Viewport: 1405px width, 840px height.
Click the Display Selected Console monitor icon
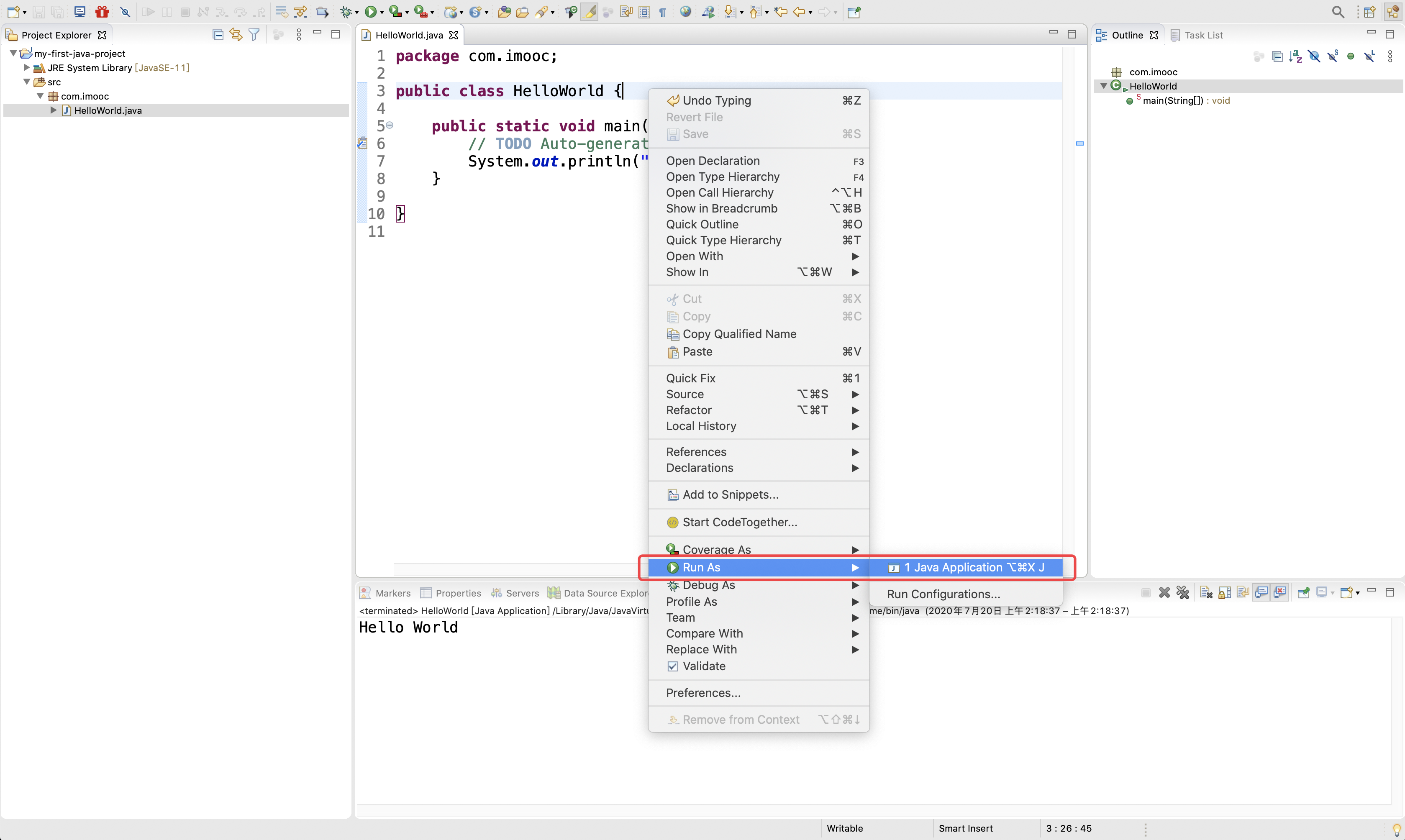(1322, 593)
